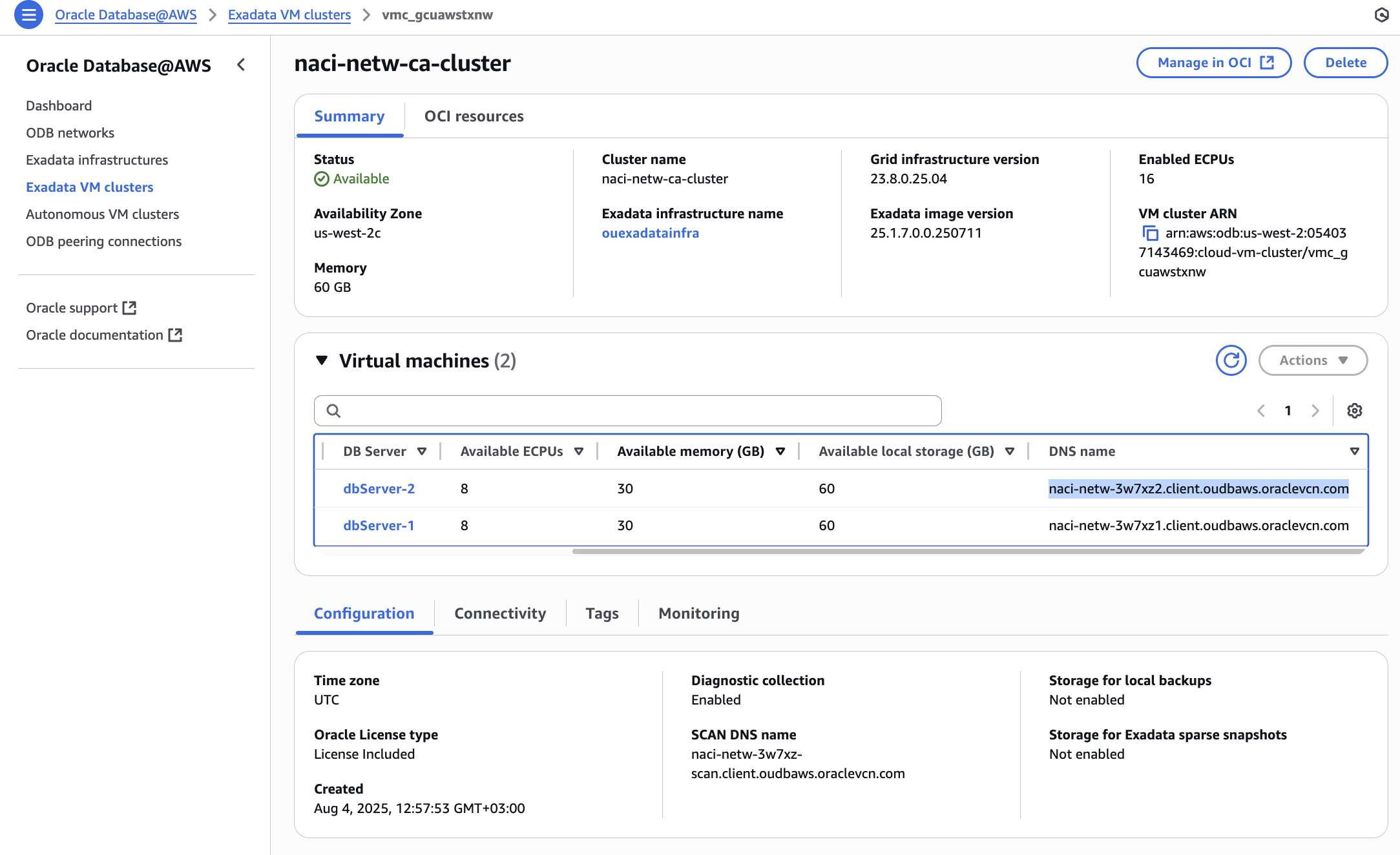Go to previous table page arrow
Screen dimensions: 1400x855
point(1260,411)
